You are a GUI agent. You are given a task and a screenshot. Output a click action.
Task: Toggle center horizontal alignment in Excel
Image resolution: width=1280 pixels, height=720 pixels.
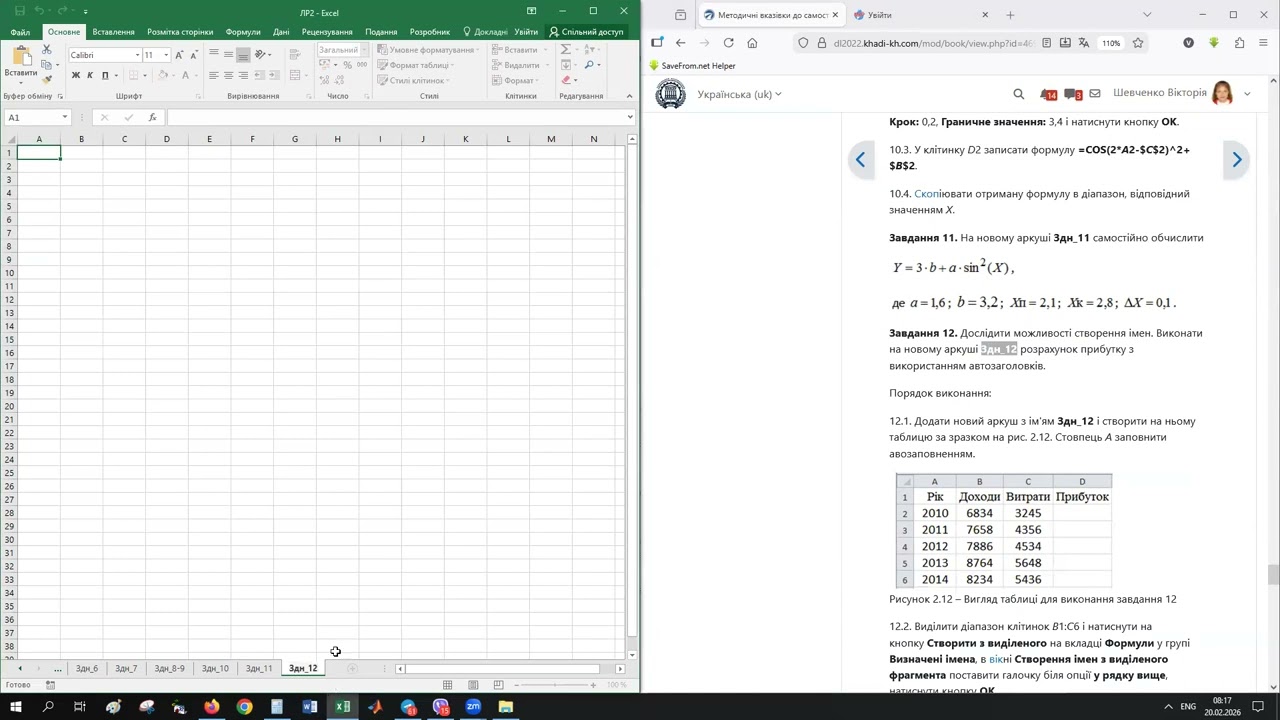[x=228, y=75]
